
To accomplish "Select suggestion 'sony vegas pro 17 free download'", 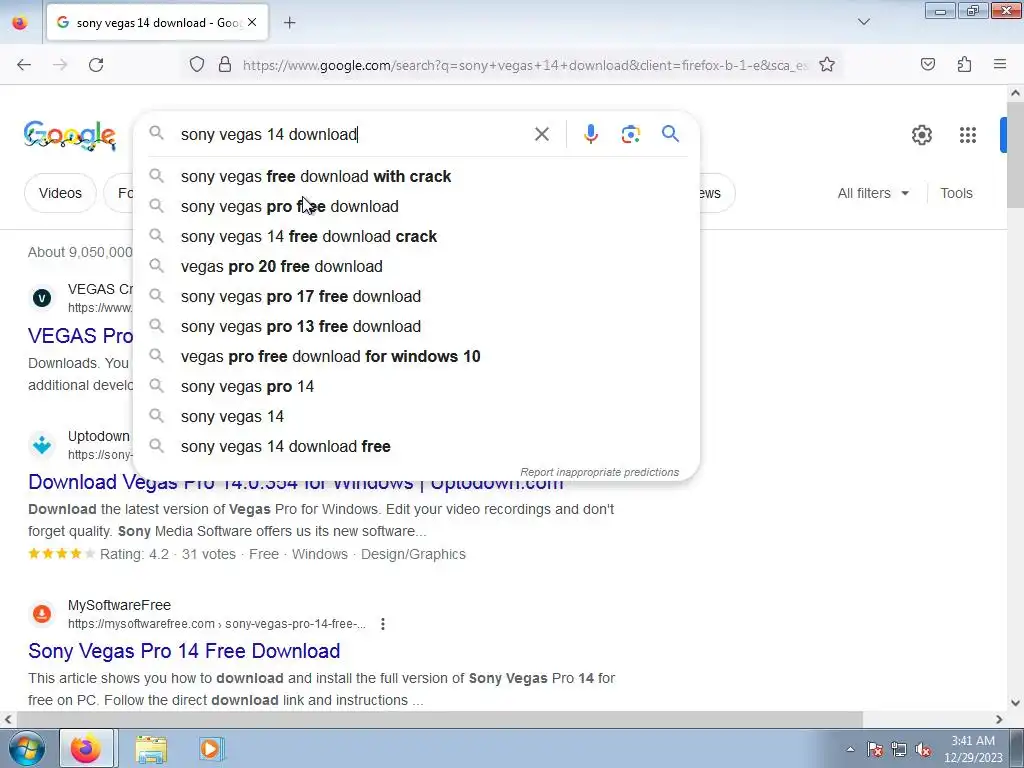I will pyautogui.click(x=417, y=296).
